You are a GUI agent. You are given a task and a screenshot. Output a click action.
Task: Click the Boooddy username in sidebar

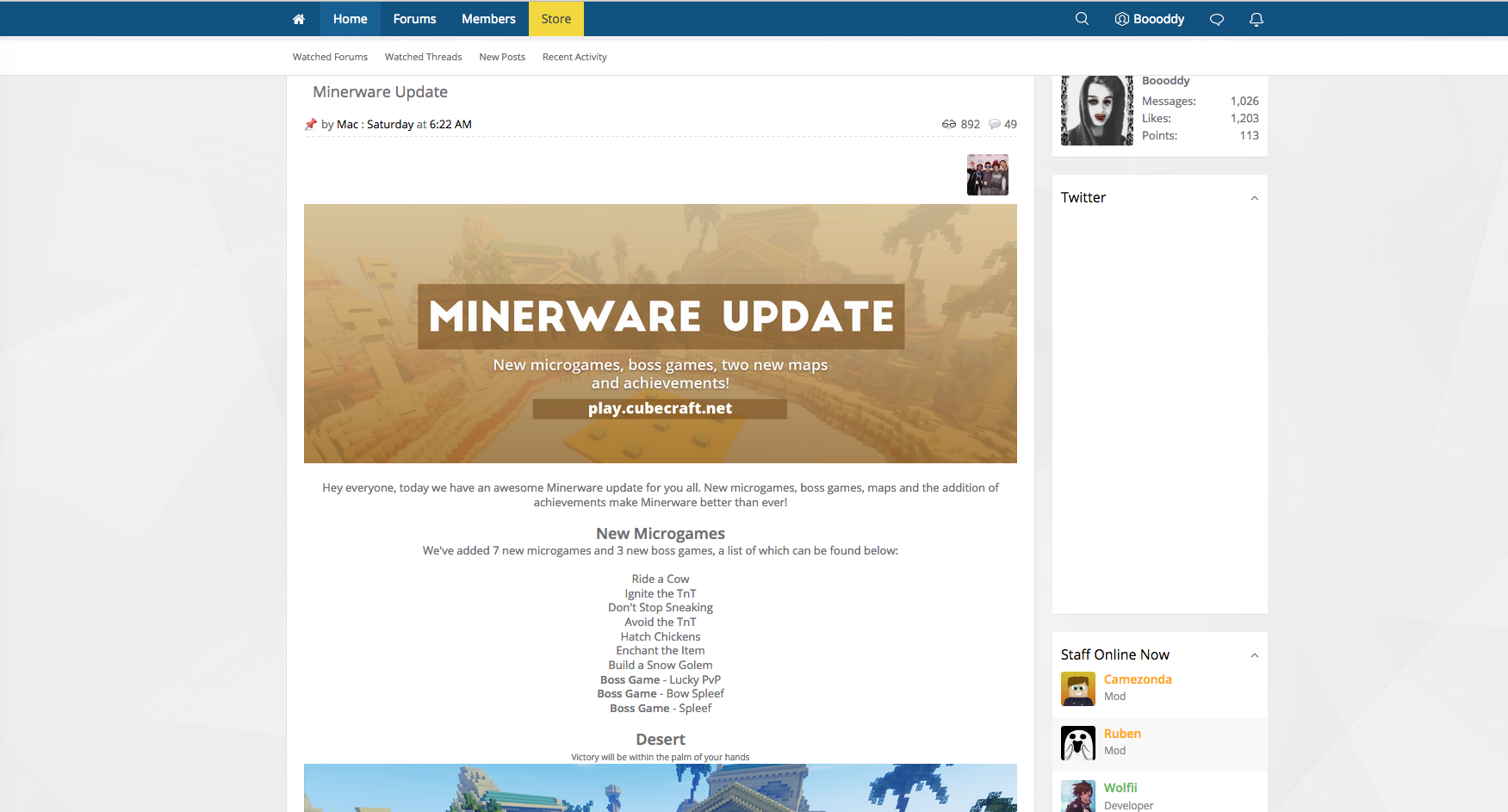point(1166,80)
